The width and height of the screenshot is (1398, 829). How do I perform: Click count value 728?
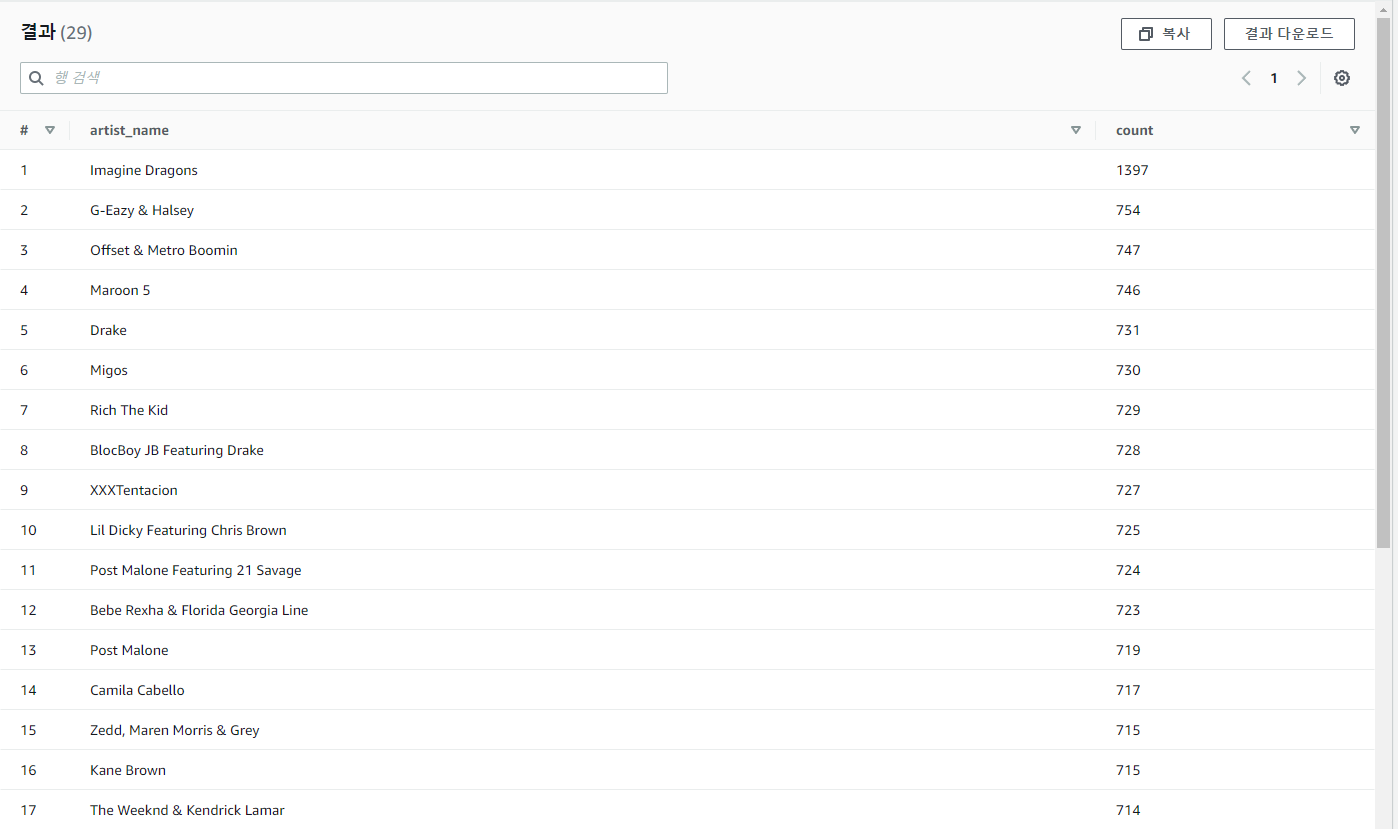[x=1128, y=450]
